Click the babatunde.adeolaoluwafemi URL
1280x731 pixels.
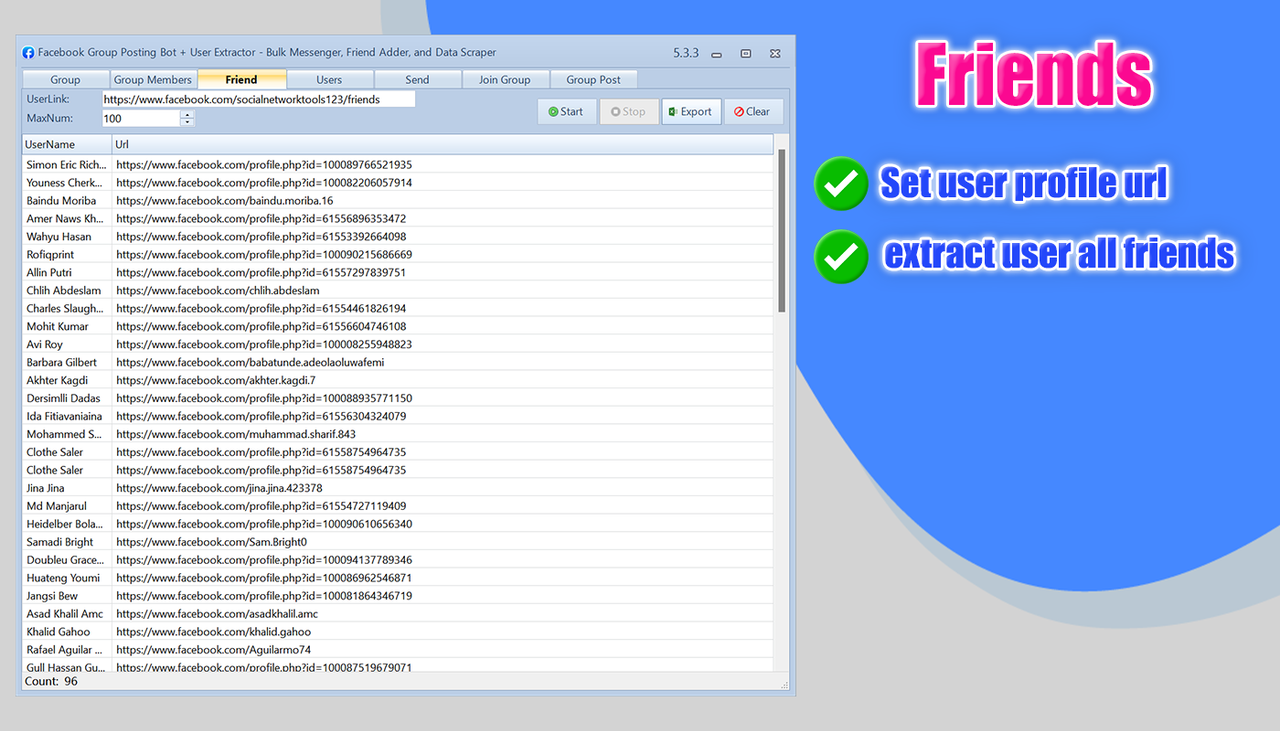tap(250, 363)
